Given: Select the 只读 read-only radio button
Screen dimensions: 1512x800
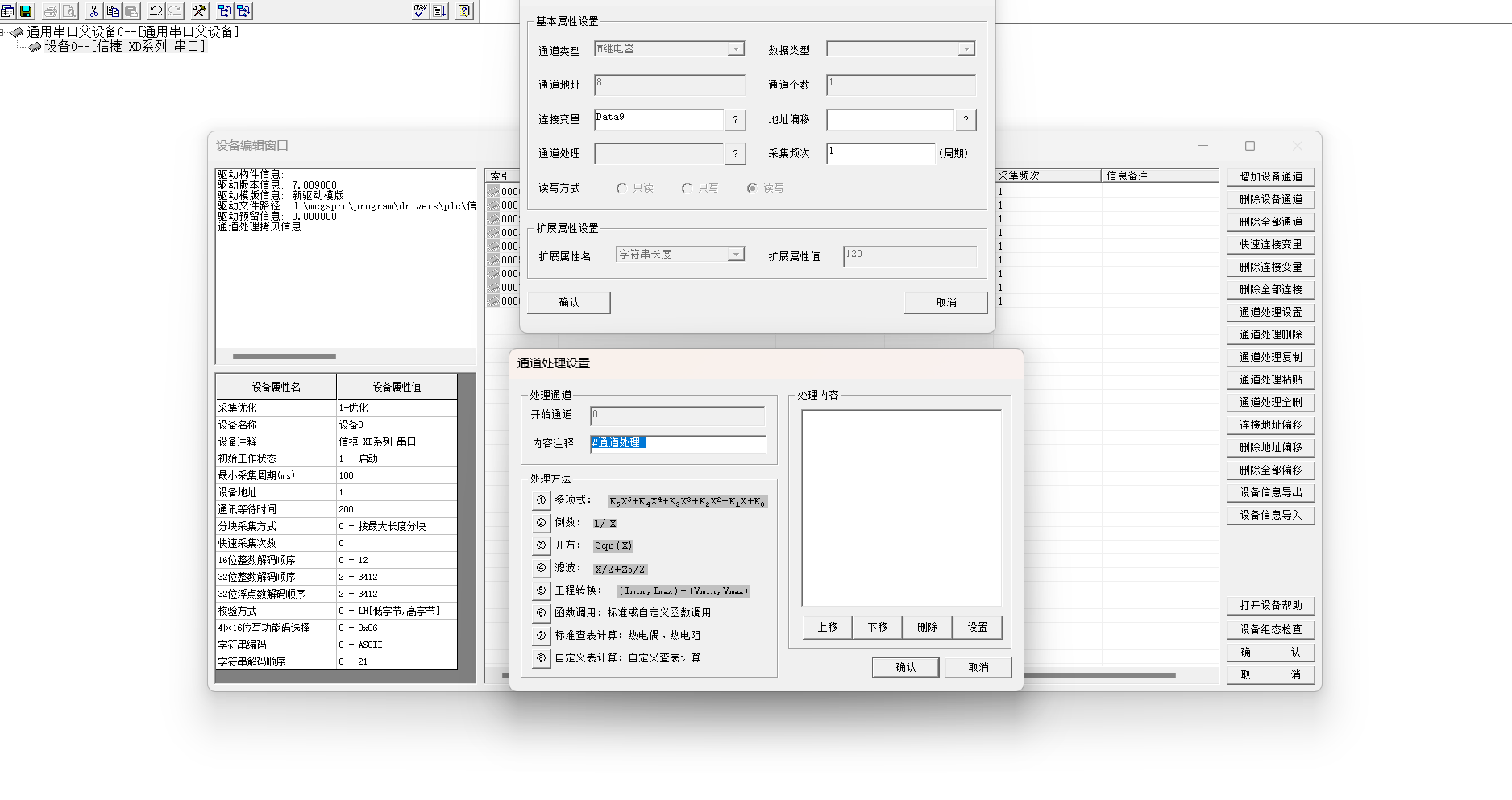Looking at the screenshot, I should 621,189.
